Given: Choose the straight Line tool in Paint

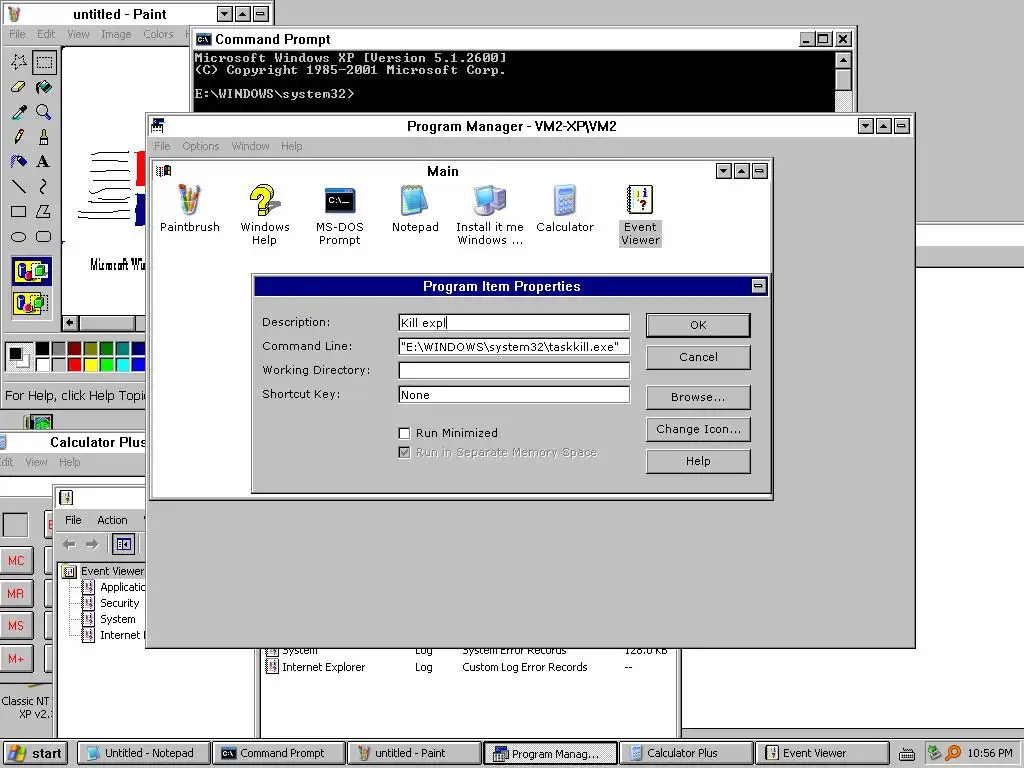Looking at the screenshot, I should [19, 187].
